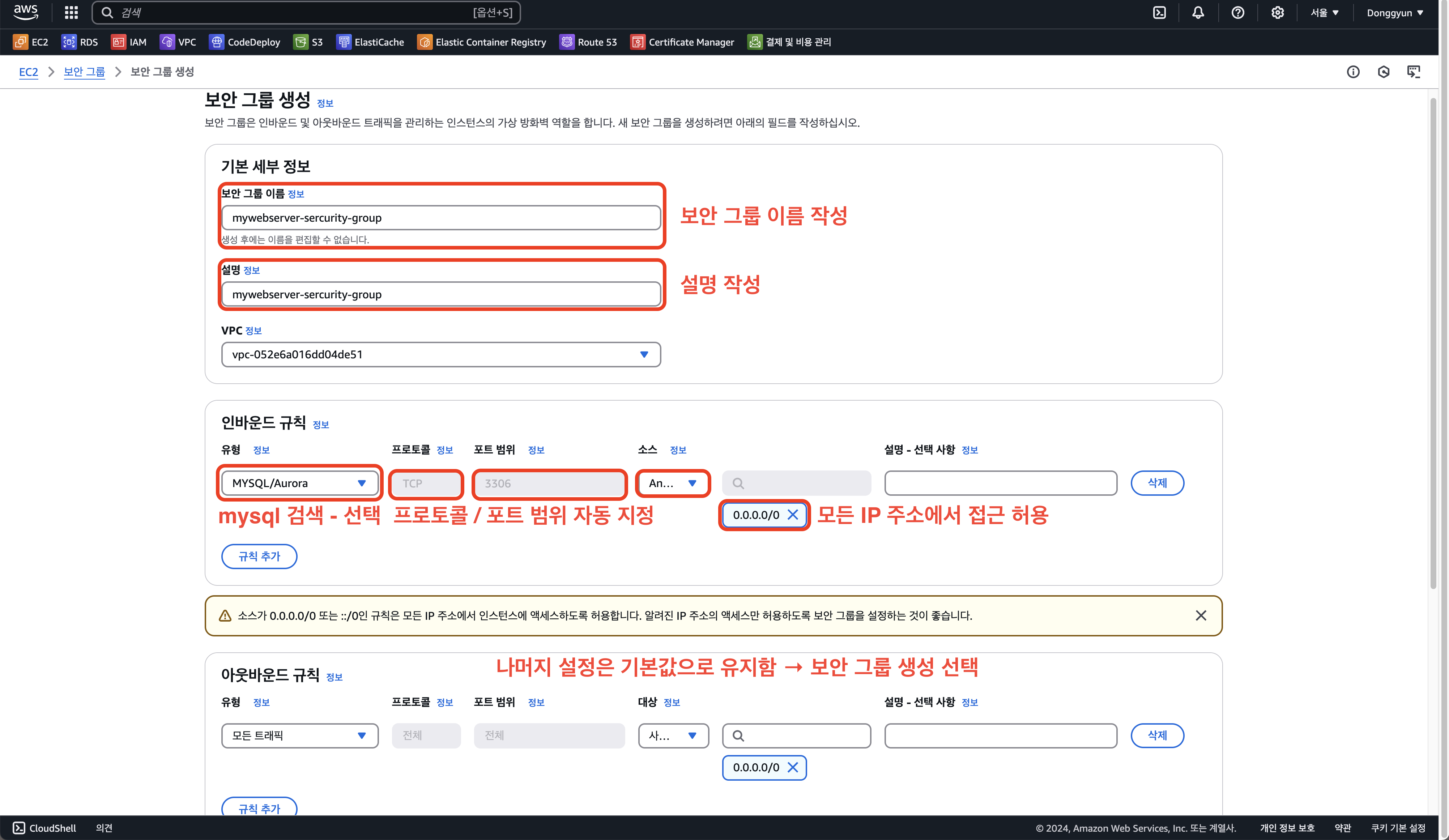Click the outbound destination search field
1449x840 pixels.
(796, 735)
